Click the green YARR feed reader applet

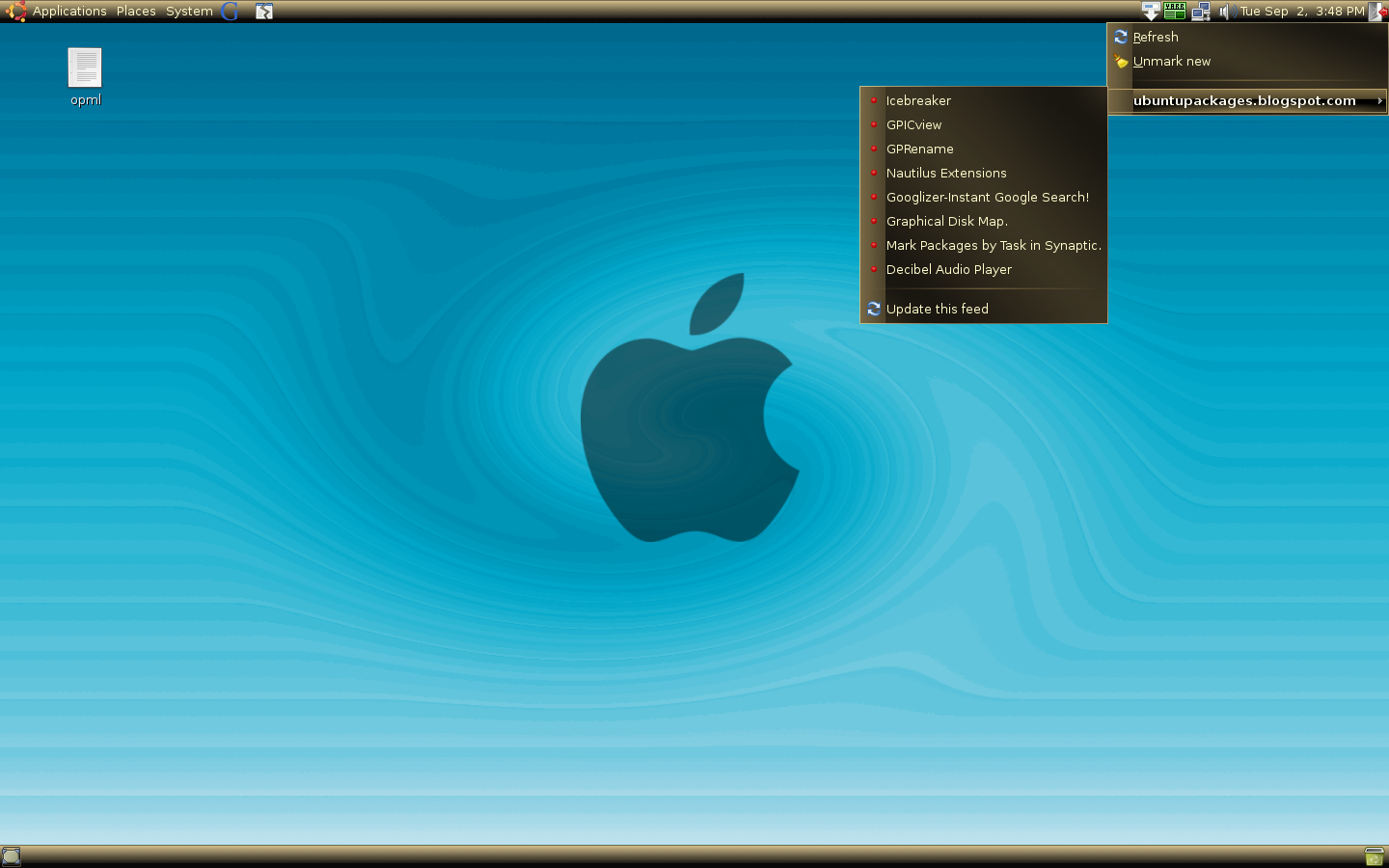pyautogui.click(x=1175, y=12)
